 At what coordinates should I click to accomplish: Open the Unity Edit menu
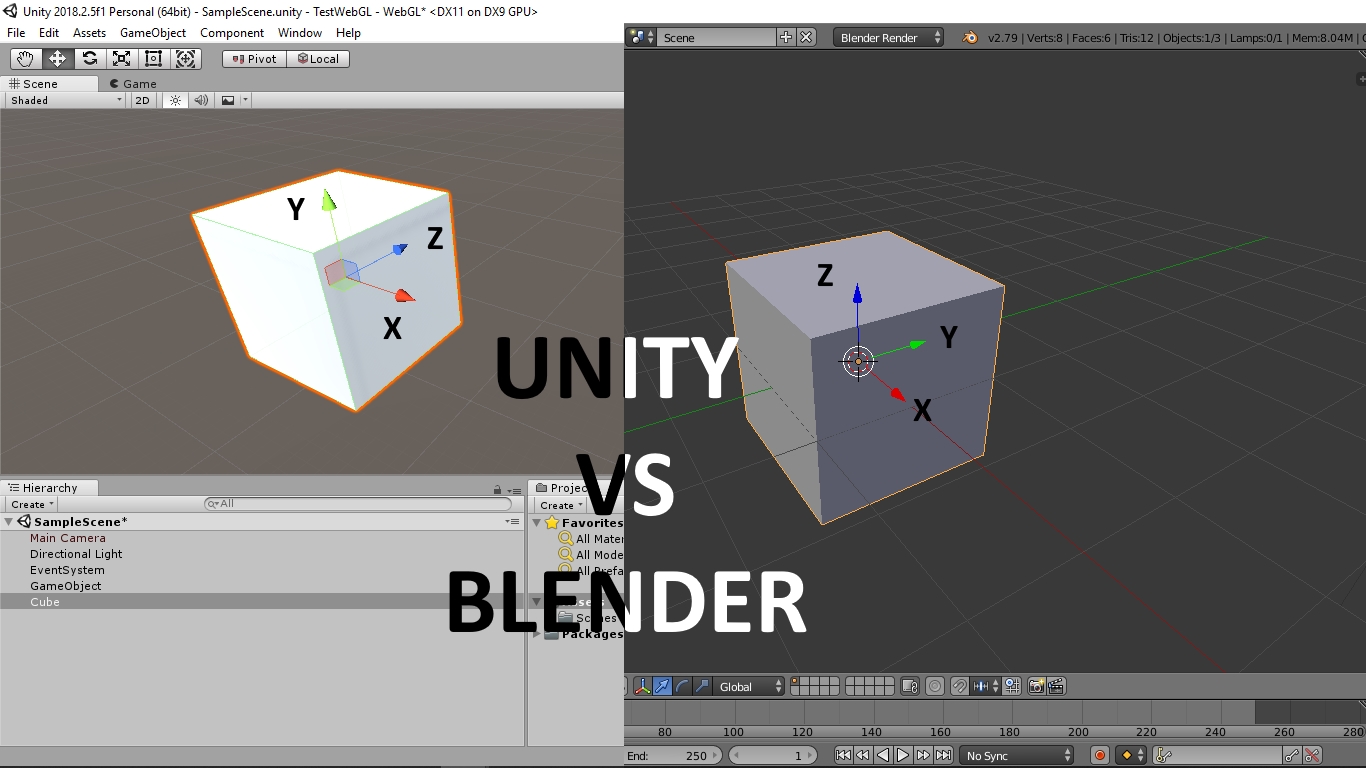pos(49,33)
